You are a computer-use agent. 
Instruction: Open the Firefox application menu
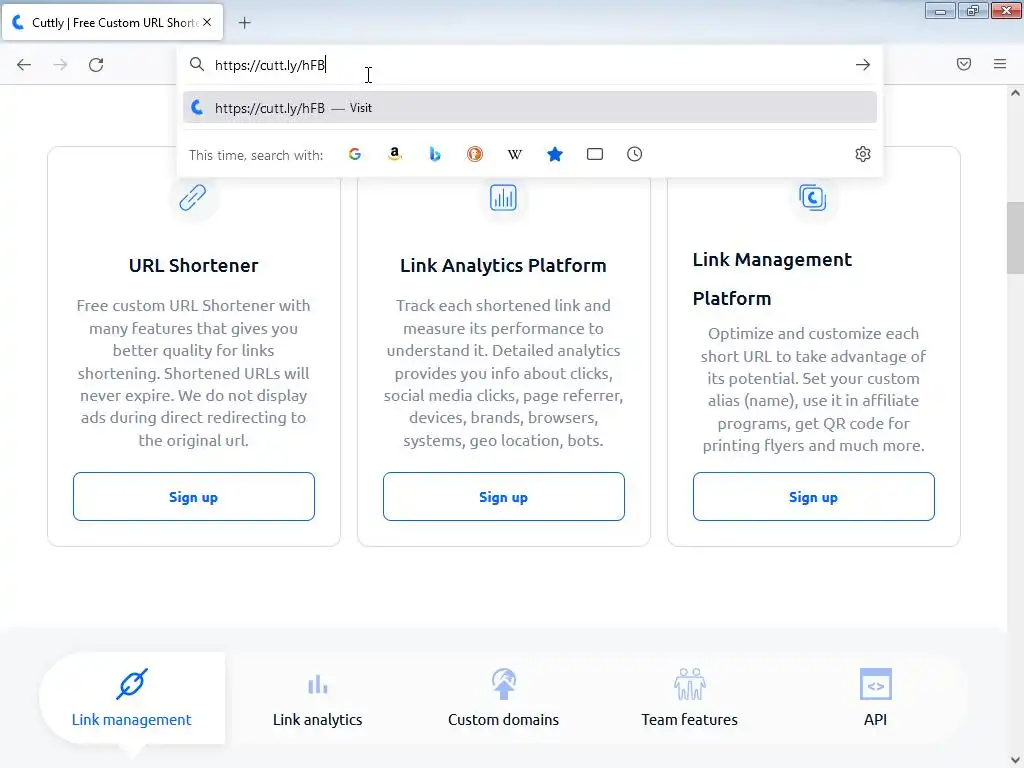click(1000, 64)
